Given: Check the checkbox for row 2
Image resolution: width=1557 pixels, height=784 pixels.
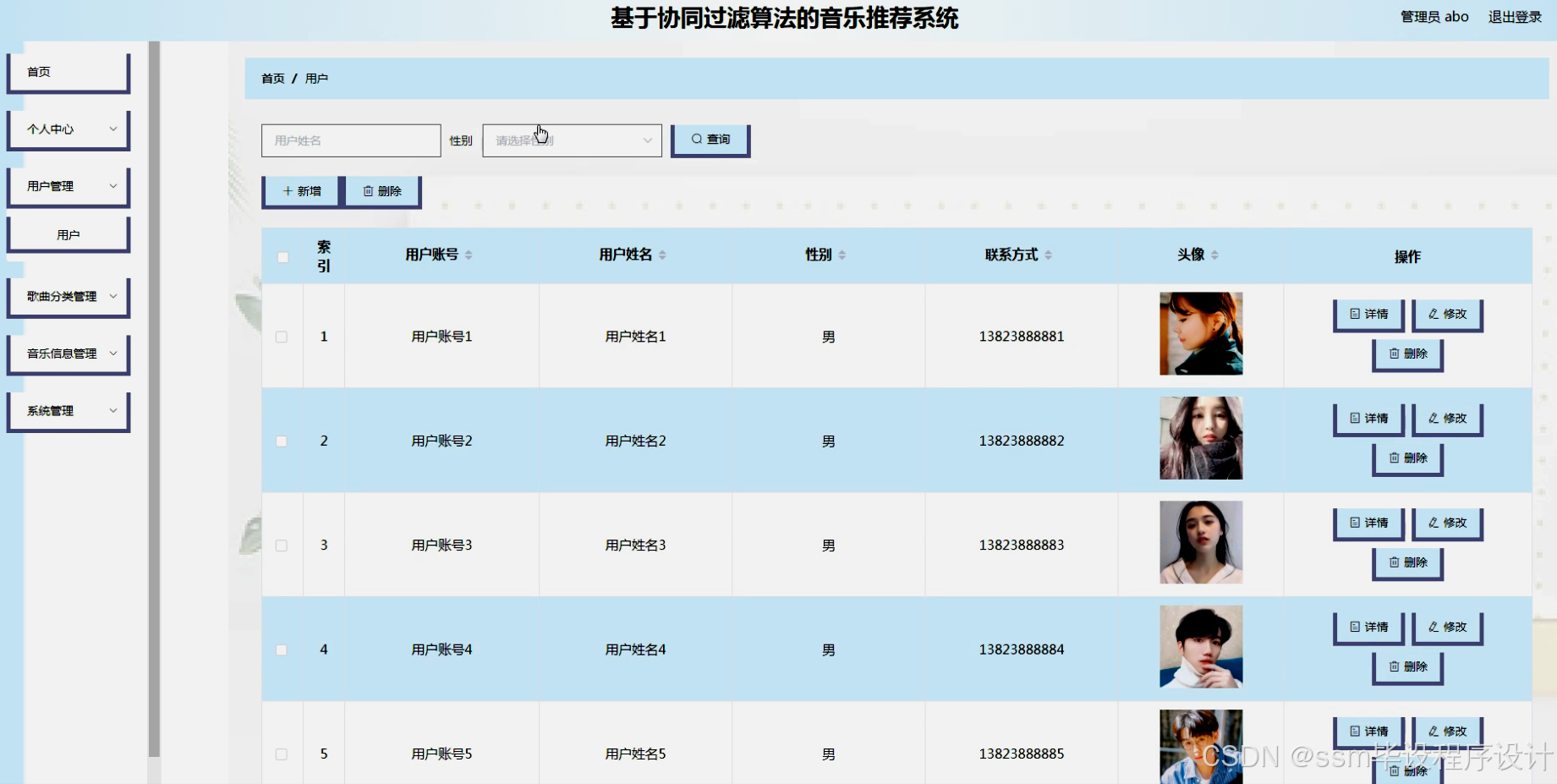Looking at the screenshot, I should 282,441.
